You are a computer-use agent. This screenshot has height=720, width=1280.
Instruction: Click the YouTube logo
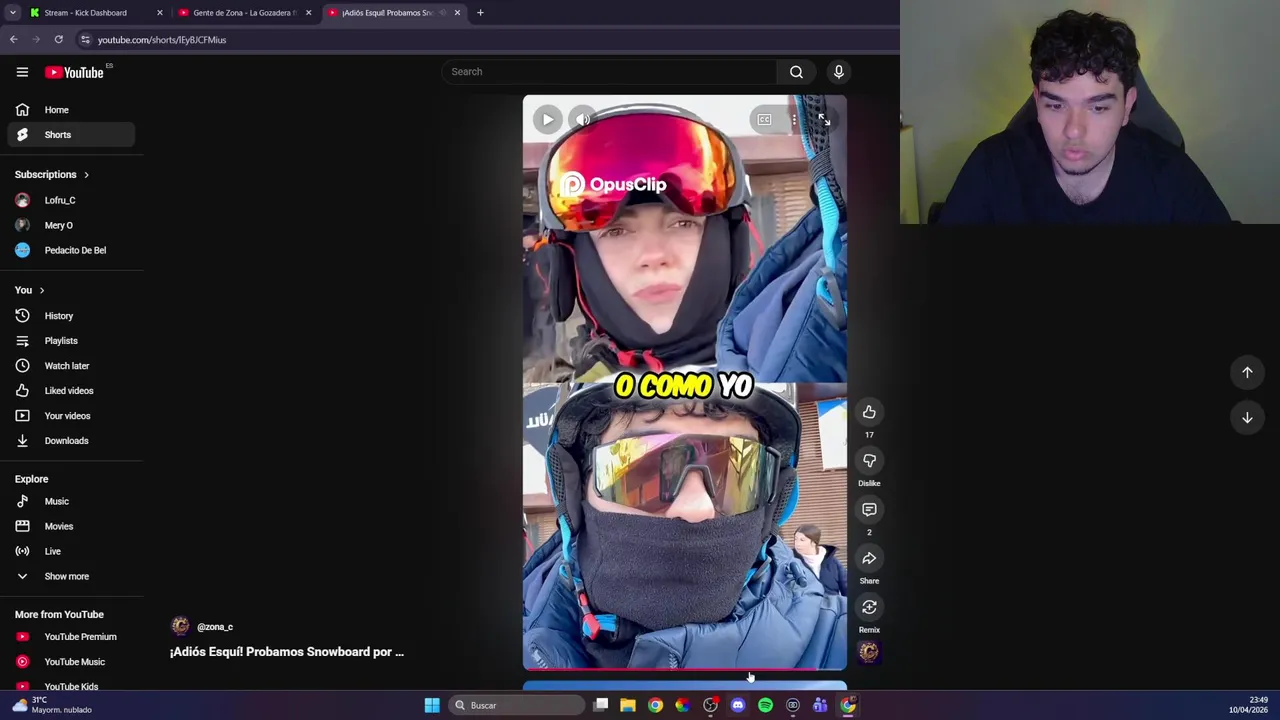point(75,72)
